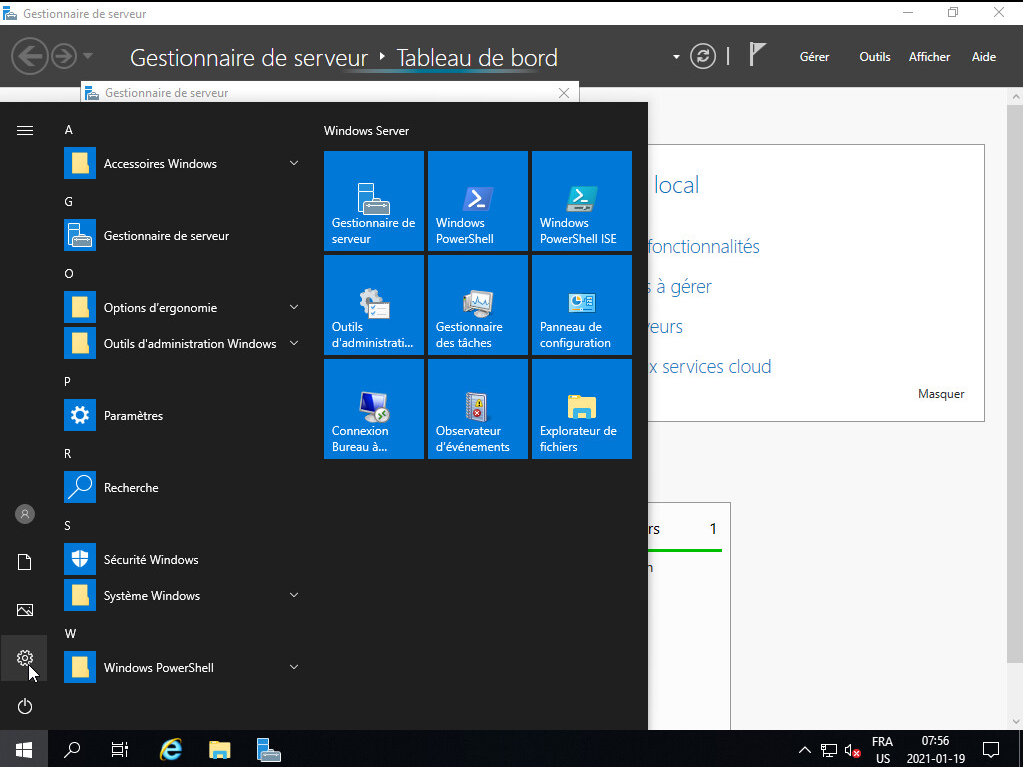Open the Gérer menu

[814, 57]
